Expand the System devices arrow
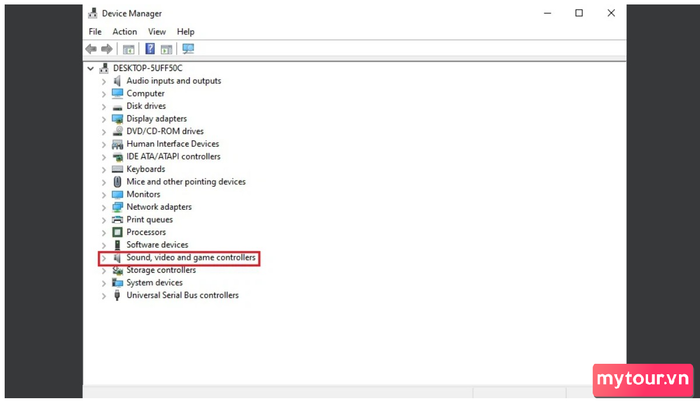The height and width of the screenshot is (405, 700). [104, 283]
